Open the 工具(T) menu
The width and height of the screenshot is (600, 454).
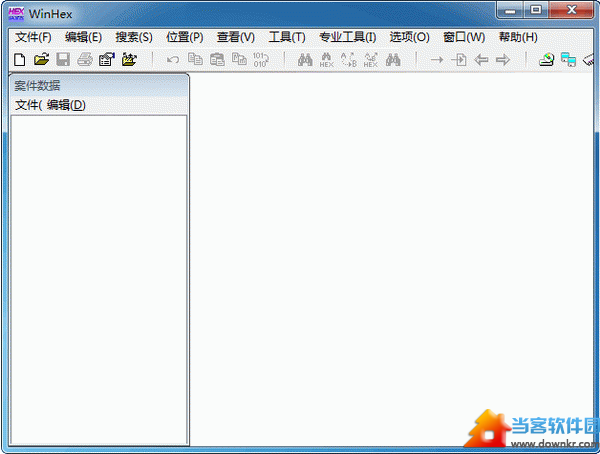coord(287,37)
